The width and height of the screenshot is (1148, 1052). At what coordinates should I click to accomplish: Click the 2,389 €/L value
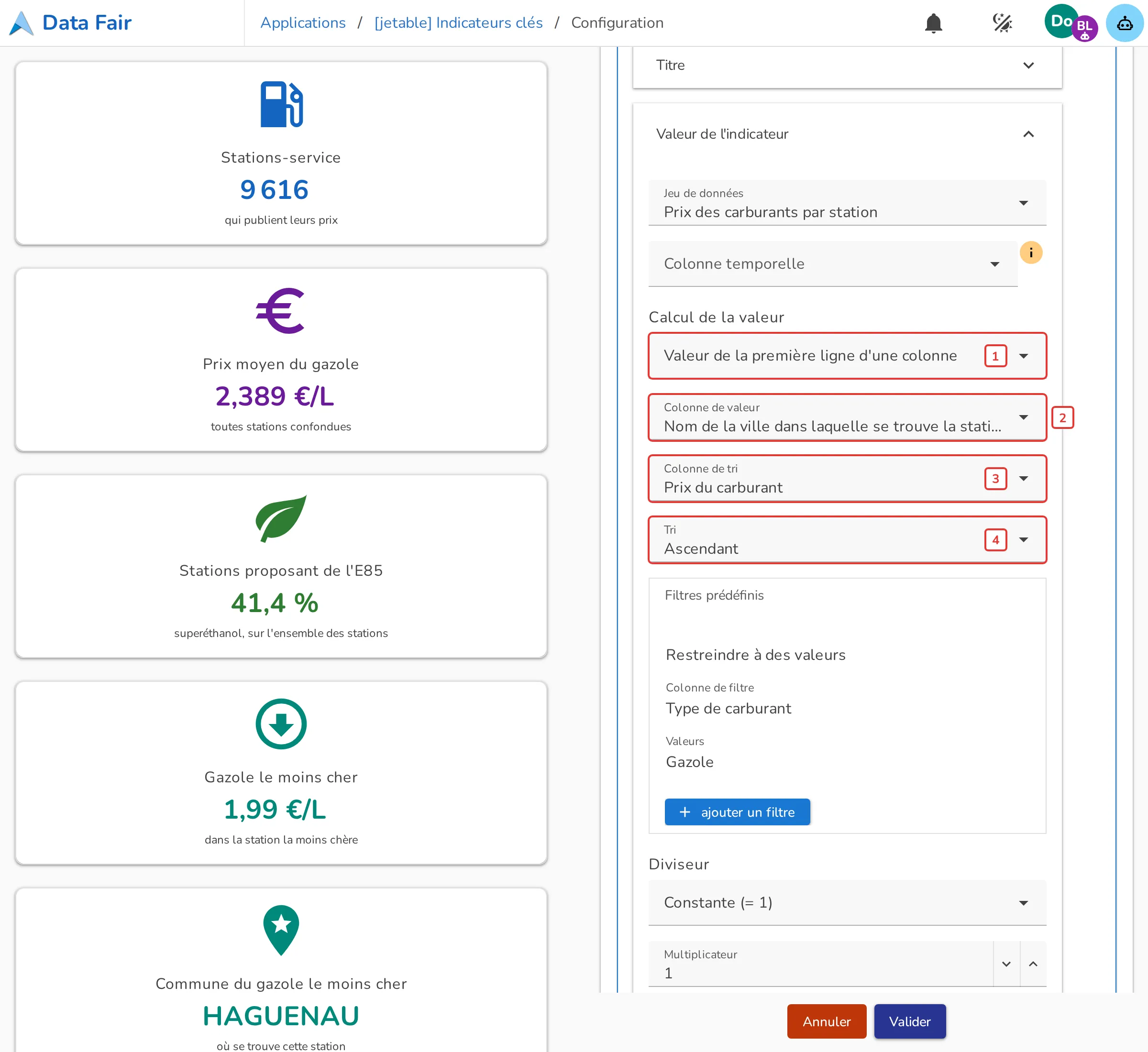(x=275, y=396)
